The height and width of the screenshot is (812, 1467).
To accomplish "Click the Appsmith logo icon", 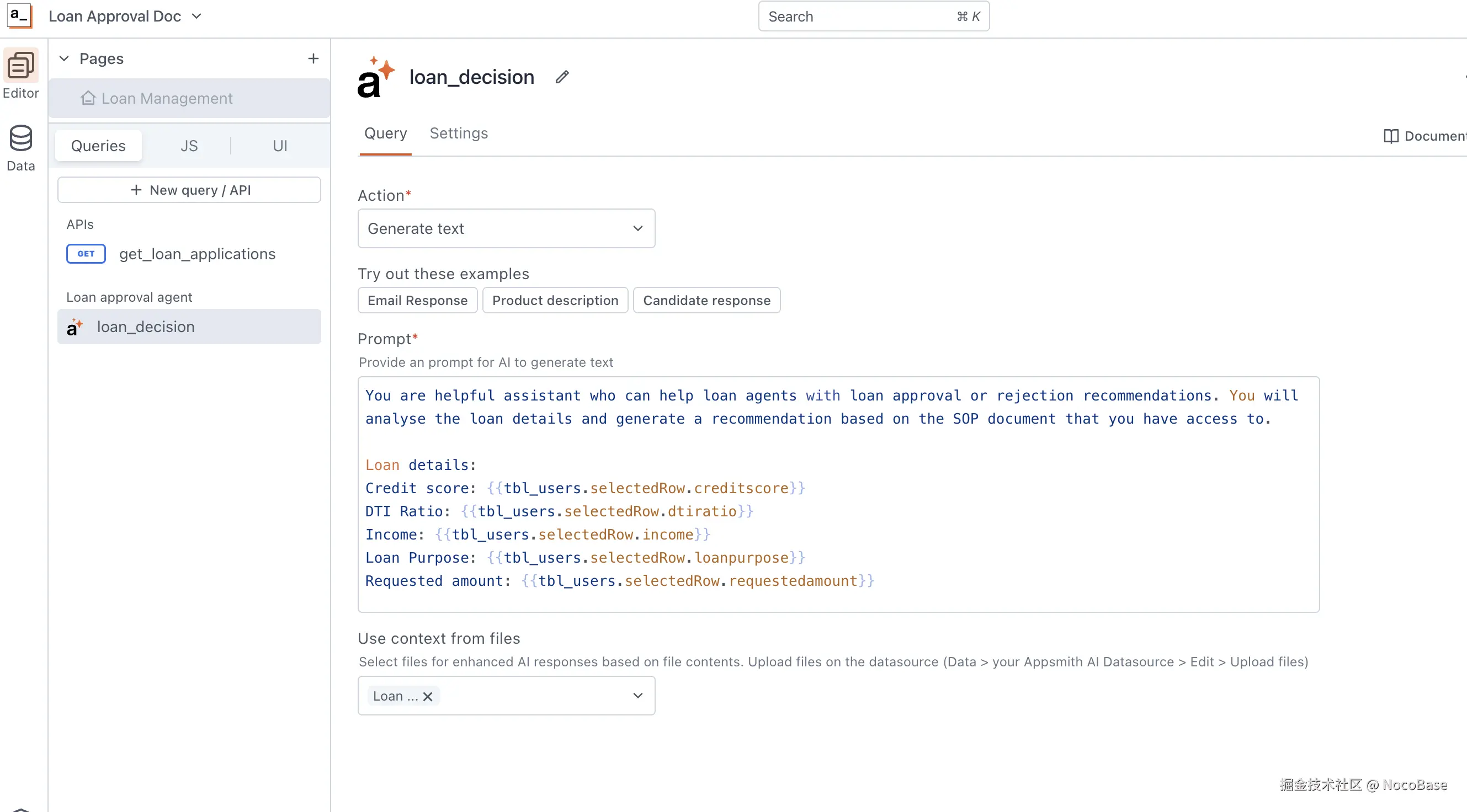I will [19, 15].
